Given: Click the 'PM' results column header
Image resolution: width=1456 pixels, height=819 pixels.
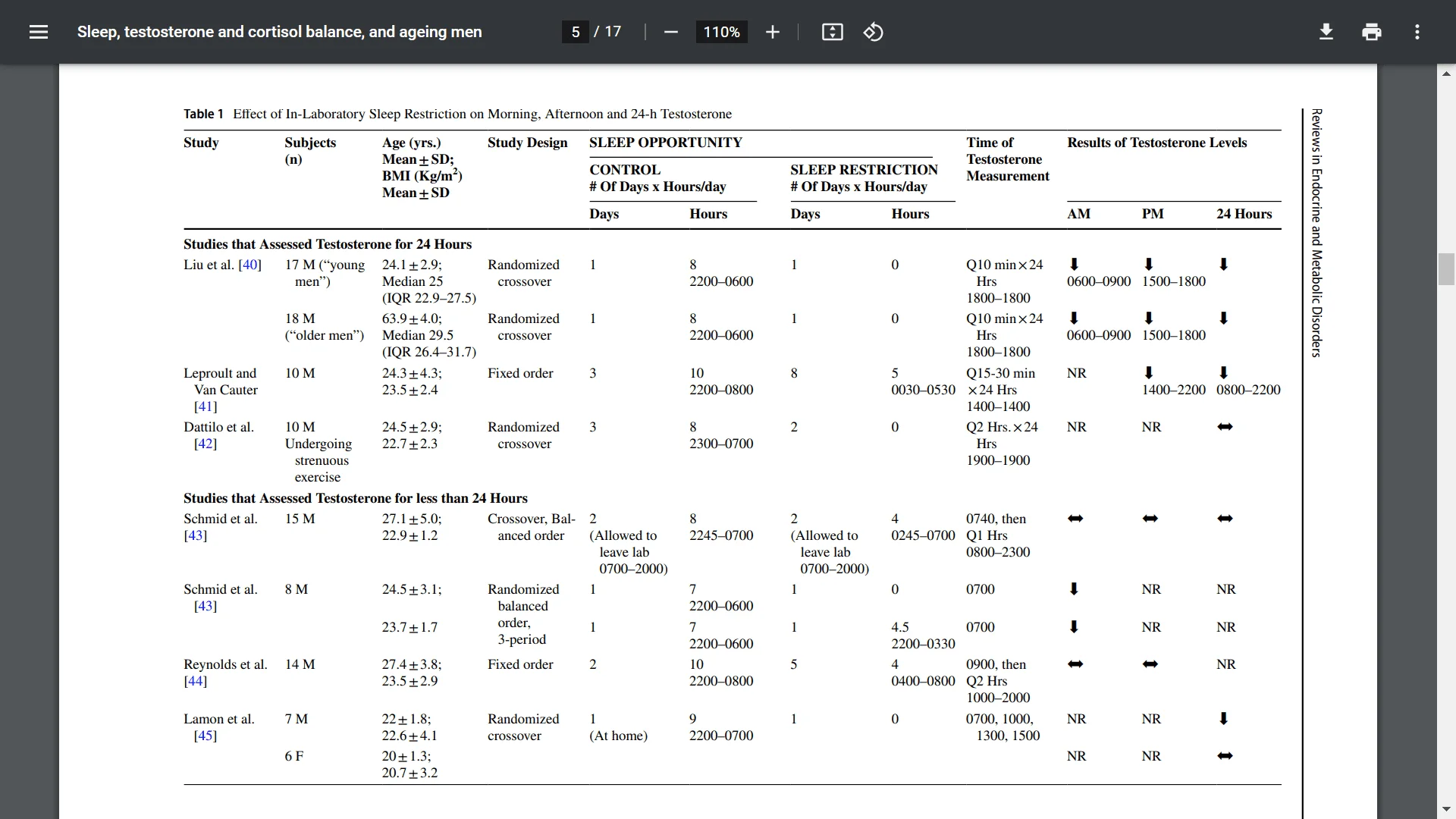Looking at the screenshot, I should pos(1153,214).
